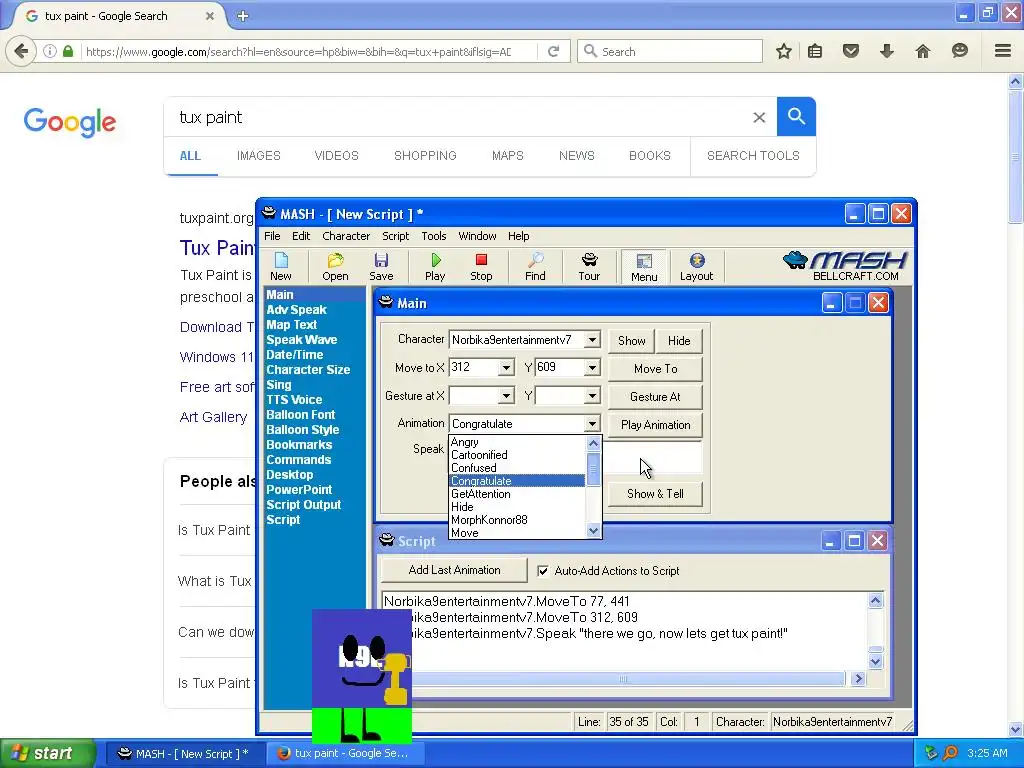Image resolution: width=1024 pixels, height=768 pixels.
Task: Go back using Firefox back arrow
Action: [22, 51]
